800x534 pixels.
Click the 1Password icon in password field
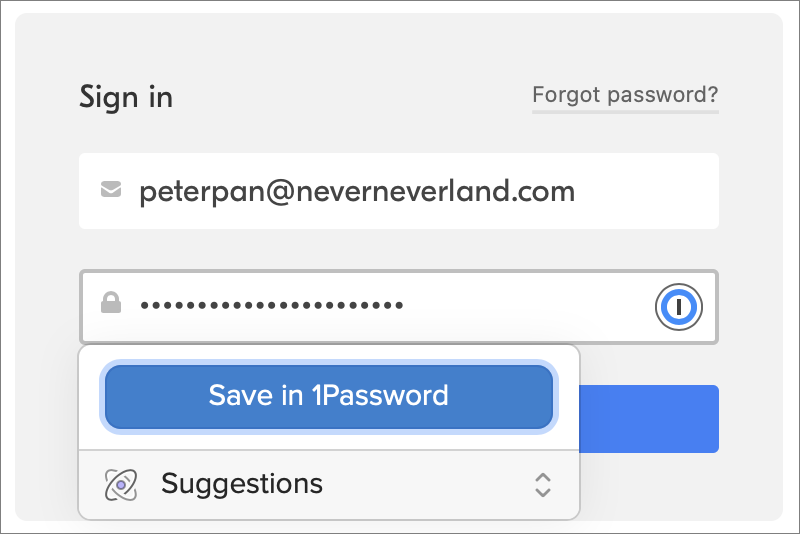[x=679, y=307]
